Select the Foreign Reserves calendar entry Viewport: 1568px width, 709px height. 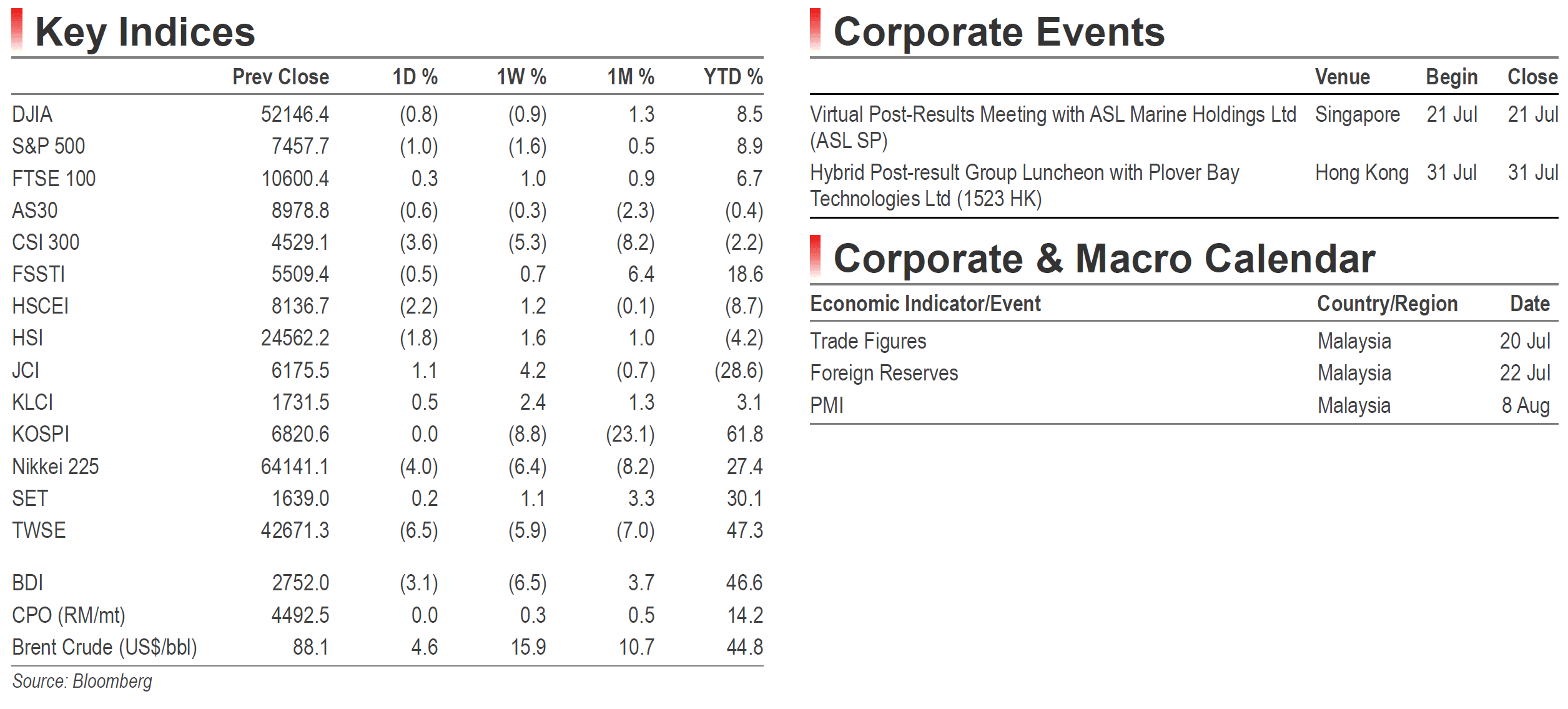click(884, 374)
